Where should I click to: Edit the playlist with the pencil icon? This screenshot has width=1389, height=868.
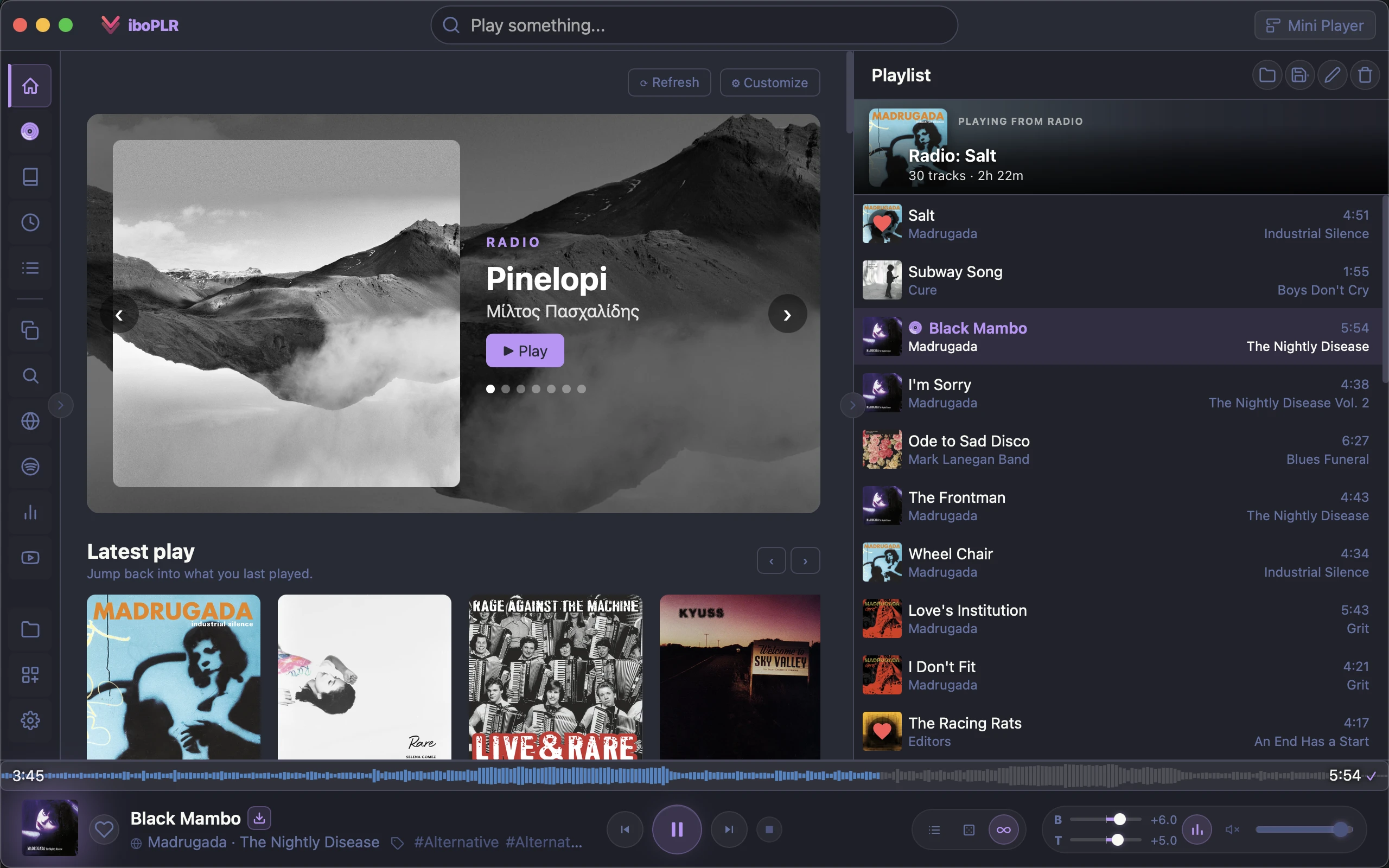1332,75
